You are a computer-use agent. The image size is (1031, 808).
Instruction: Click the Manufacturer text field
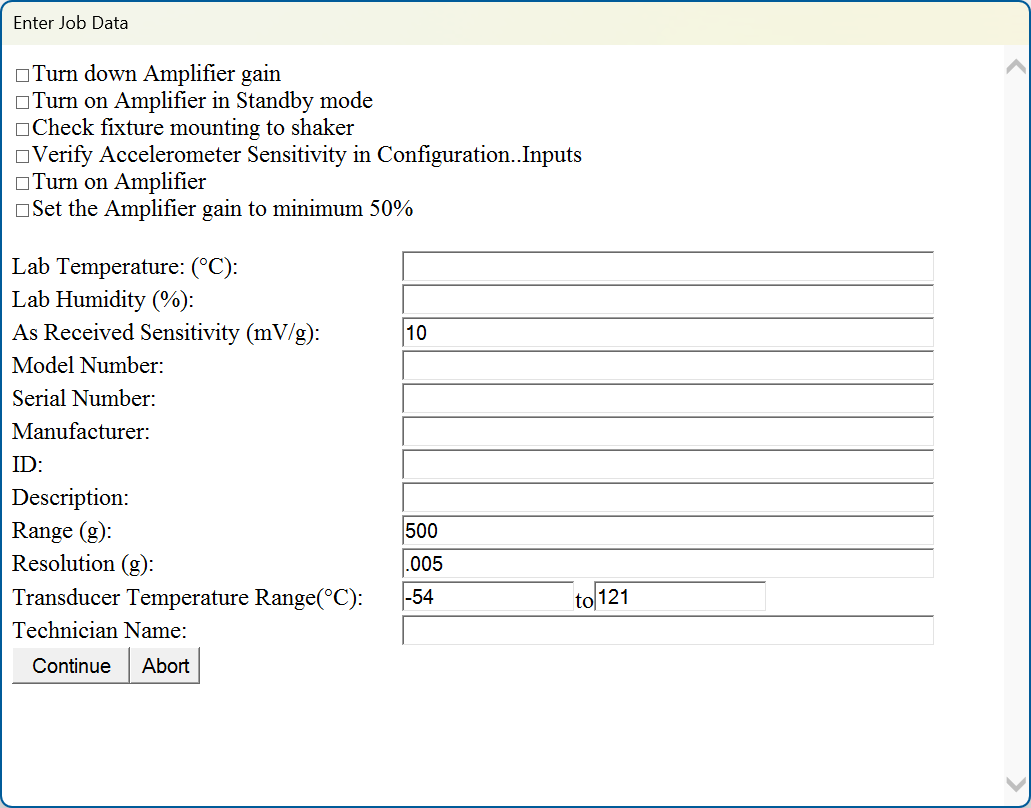(667, 432)
